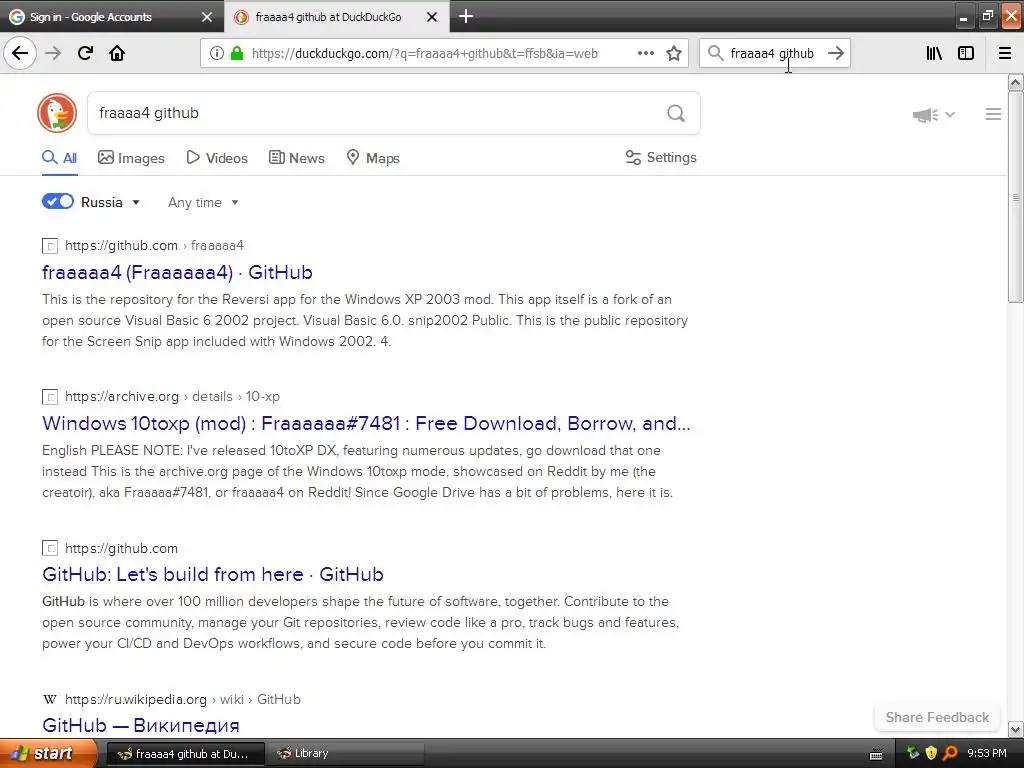This screenshot has height=768, width=1024.
Task: Close the DuckDuckGo search tab
Action: coord(432,17)
